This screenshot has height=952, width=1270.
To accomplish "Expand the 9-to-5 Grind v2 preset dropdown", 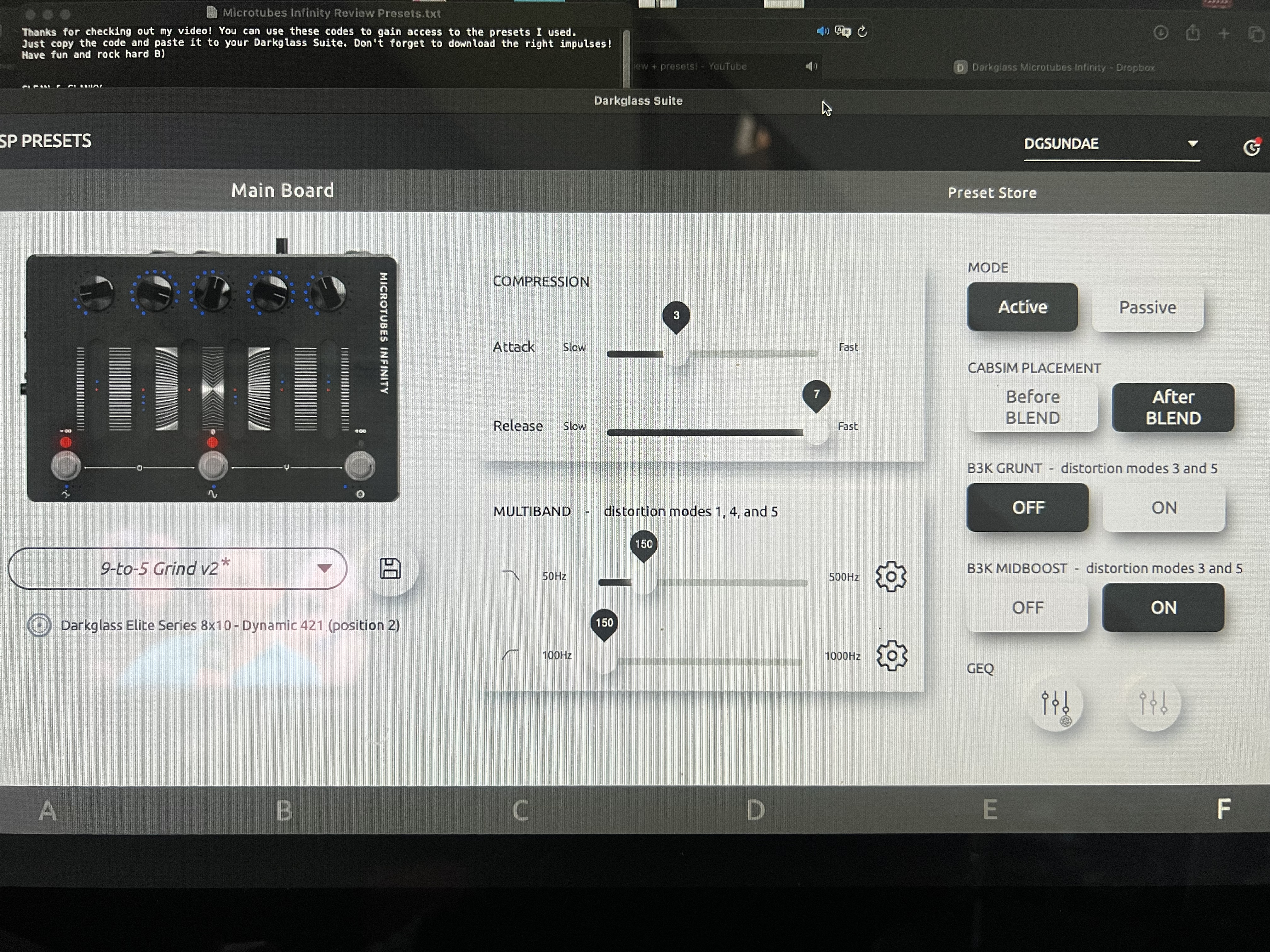I will coord(324,569).
